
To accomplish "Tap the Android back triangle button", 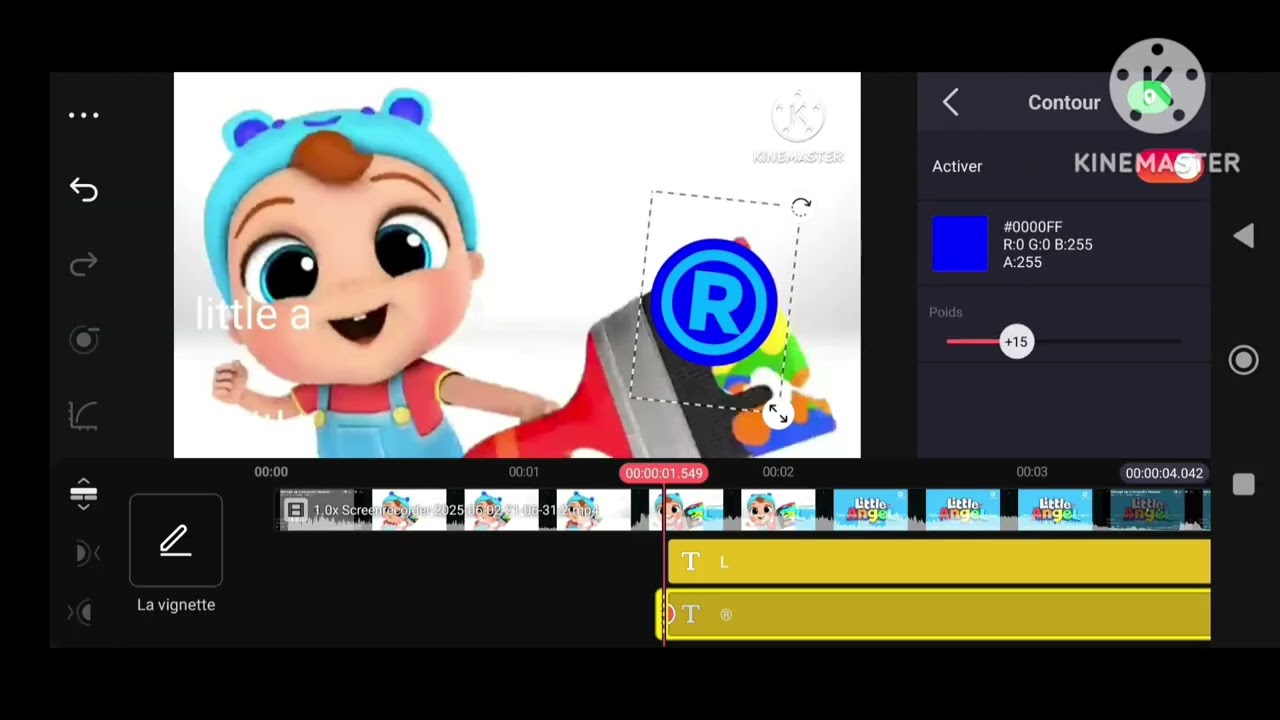I will (1243, 236).
